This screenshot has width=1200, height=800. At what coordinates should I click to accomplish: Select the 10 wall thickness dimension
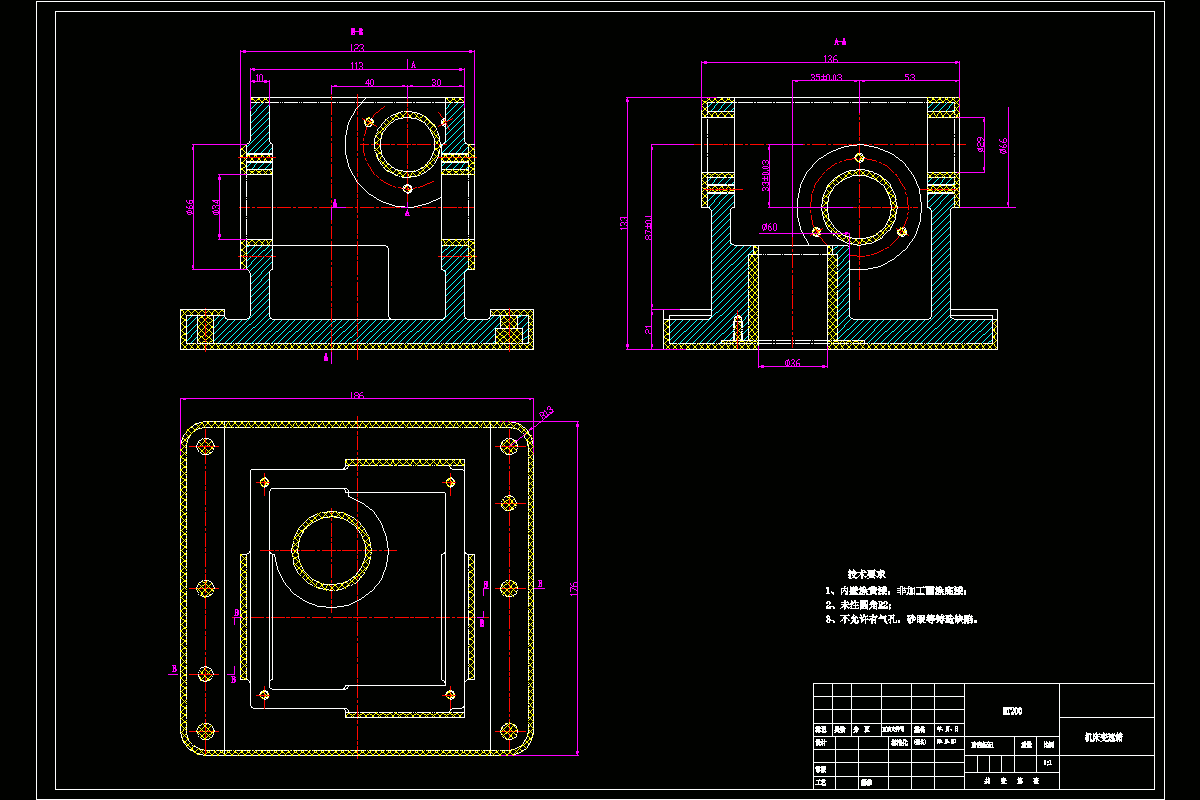point(258,78)
